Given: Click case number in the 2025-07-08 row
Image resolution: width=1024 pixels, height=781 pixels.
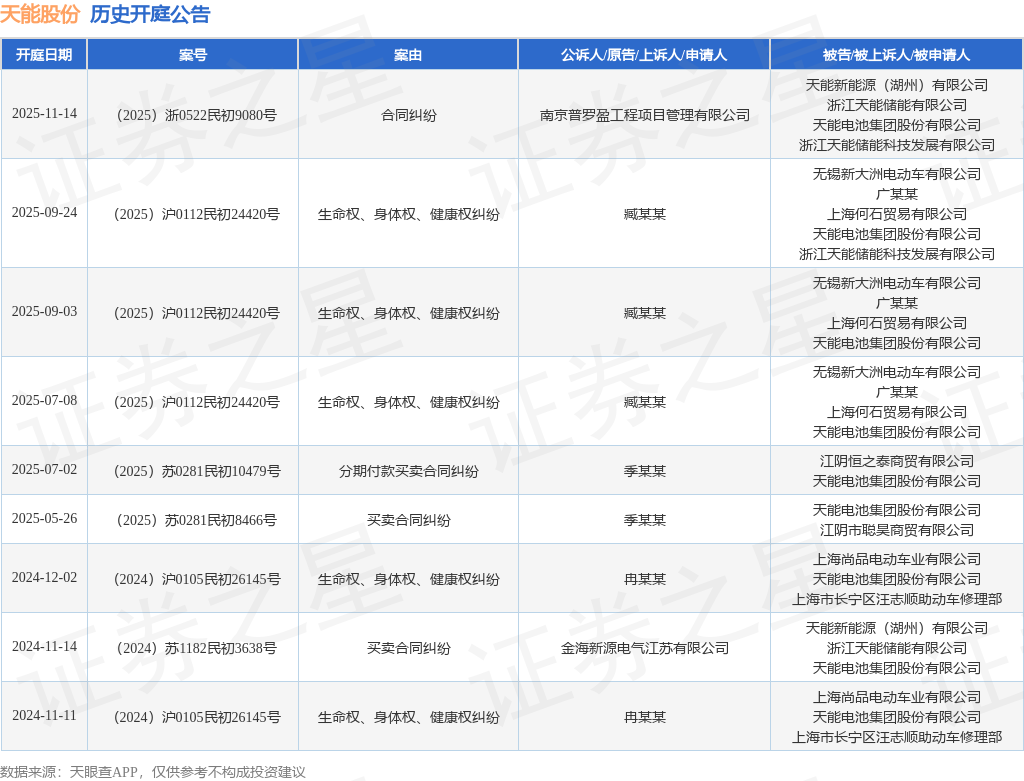Looking at the screenshot, I should click(197, 402).
